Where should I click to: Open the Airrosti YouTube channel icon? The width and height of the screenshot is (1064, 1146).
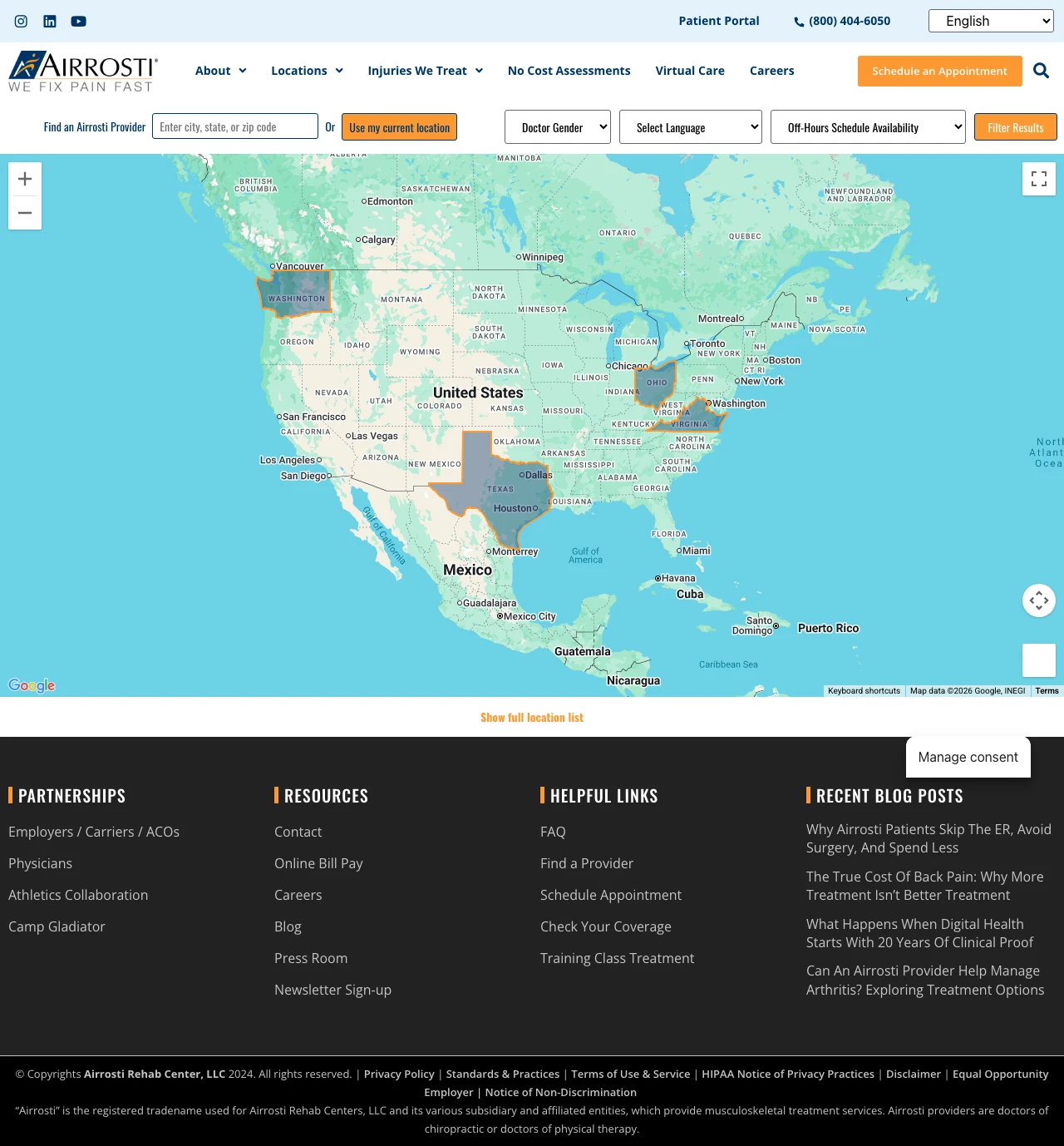79,21
